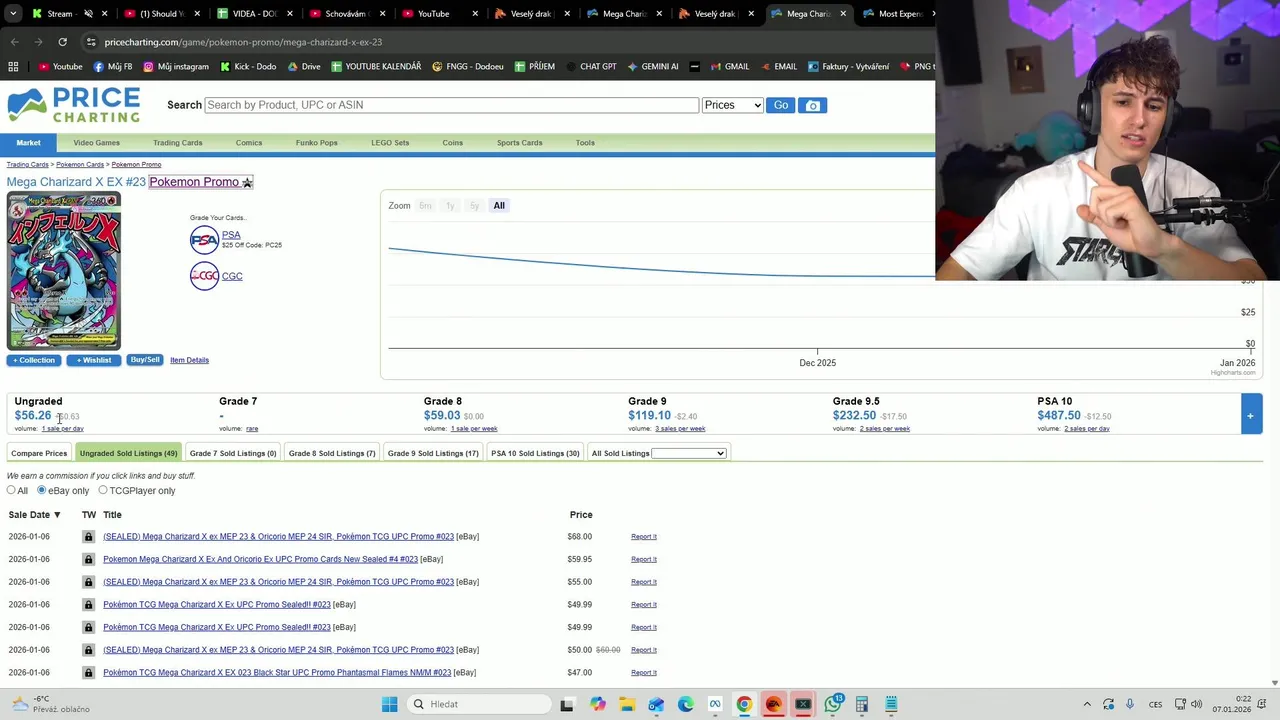Click the product search input field

coord(451,105)
